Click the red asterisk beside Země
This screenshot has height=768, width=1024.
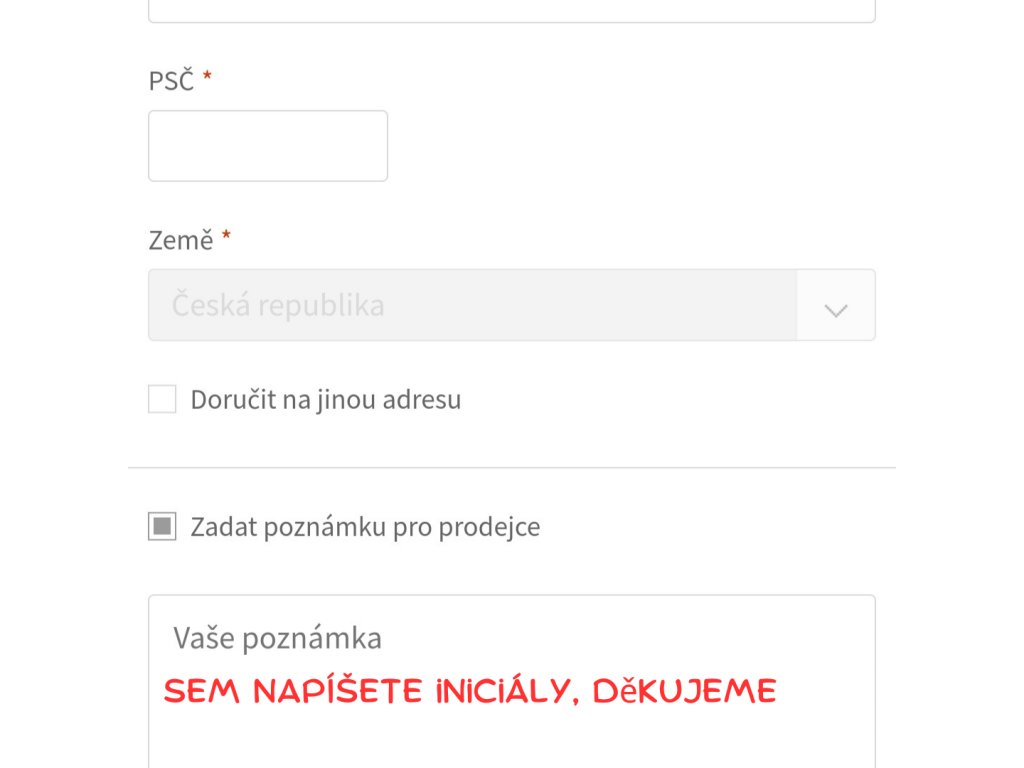point(226,238)
